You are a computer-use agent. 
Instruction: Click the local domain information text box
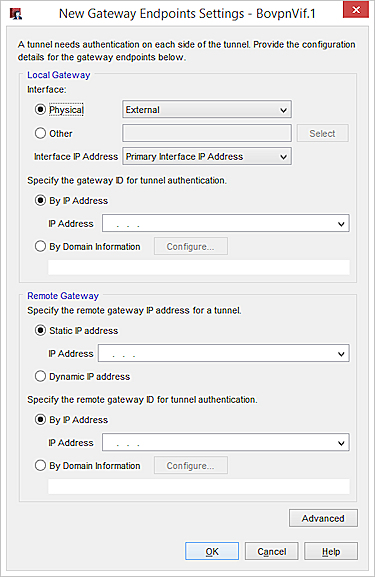coord(199,268)
